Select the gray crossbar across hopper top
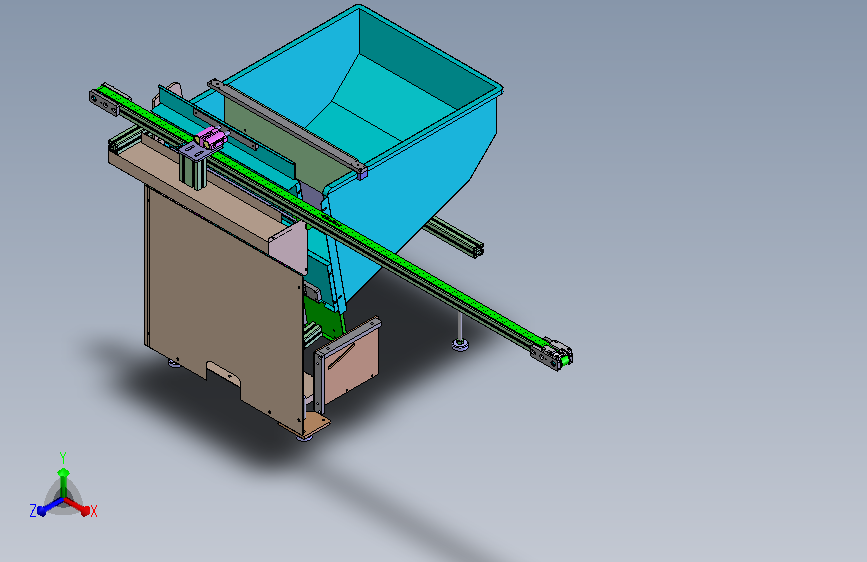Screen dimensions: 867x562 pos(288,128)
